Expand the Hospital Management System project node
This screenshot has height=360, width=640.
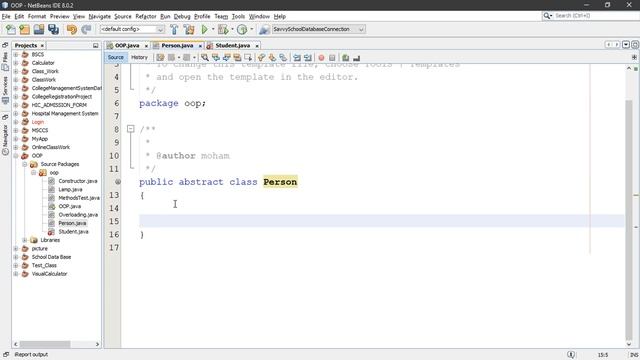(x=16, y=113)
